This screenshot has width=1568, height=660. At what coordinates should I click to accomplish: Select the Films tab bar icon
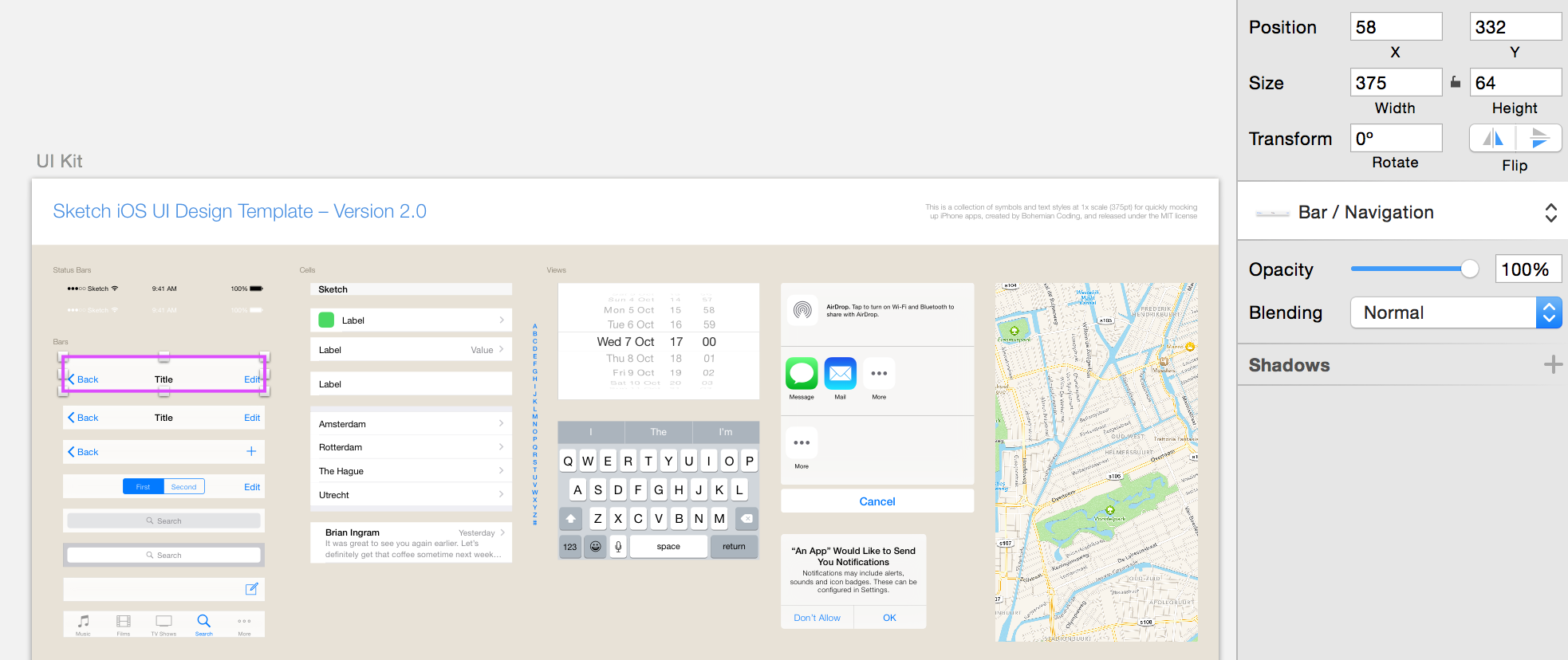[x=124, y=624]
